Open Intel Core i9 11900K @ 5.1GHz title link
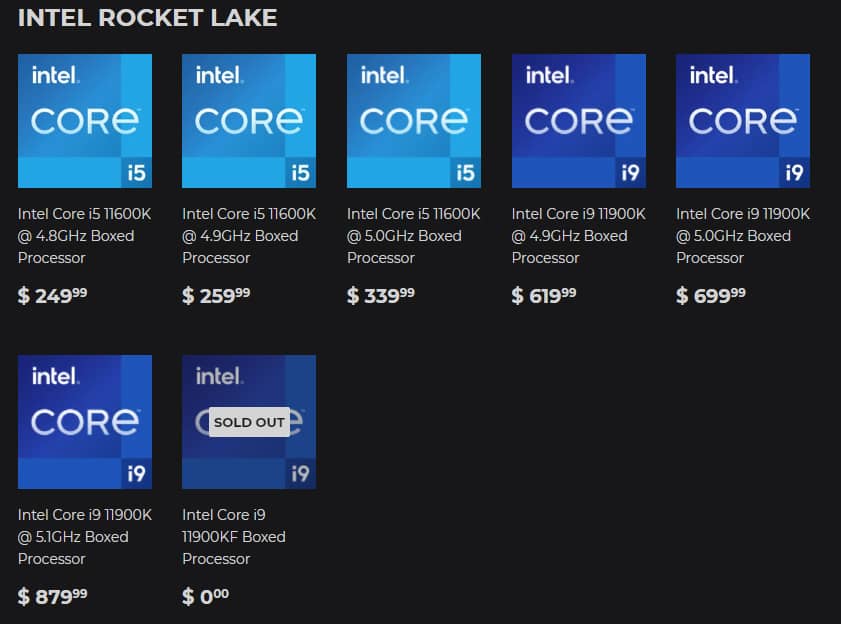Image resolution: width=841 pixels, height=624 pixels. pos(85,537)
